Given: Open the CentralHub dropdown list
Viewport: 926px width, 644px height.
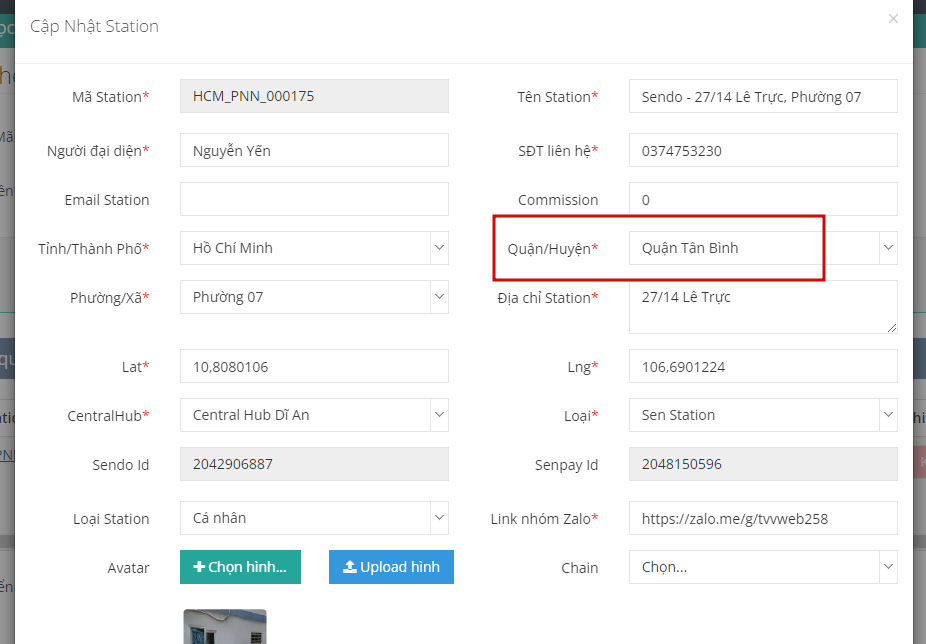Looking at the screenshot, I should click(439, 415).
